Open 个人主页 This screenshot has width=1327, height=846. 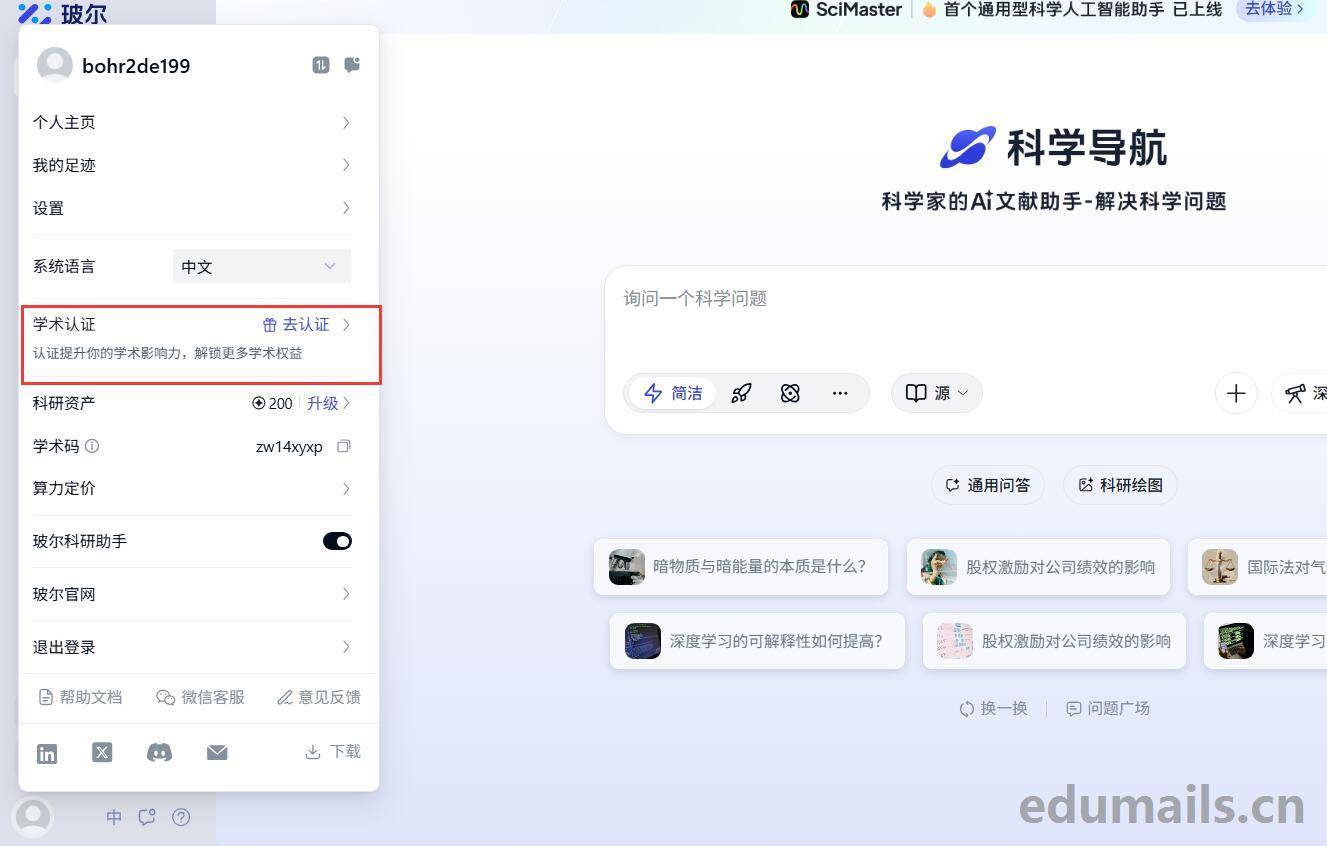(192, 122)
